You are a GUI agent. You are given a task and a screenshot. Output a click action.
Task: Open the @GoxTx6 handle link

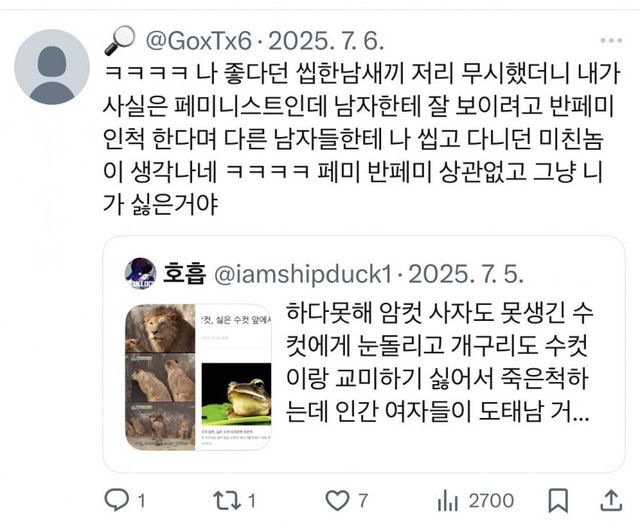pos(199,41)
